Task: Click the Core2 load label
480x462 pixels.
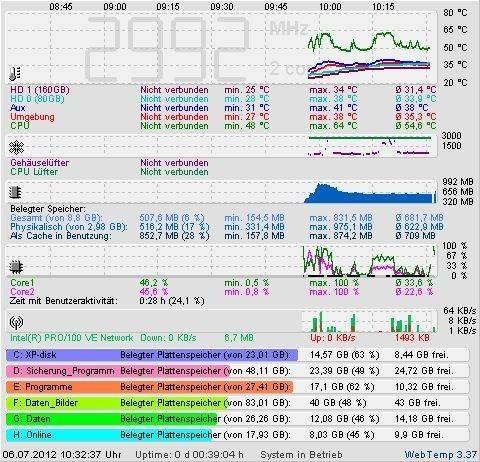Action: (x=22, y=292)
